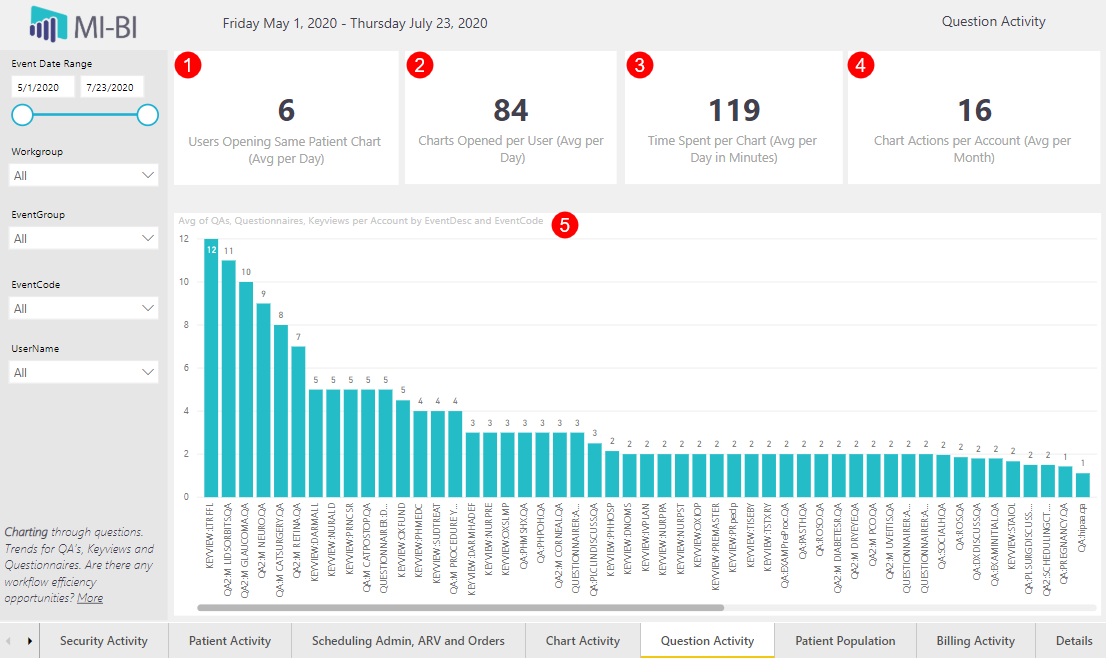Switch to the Security Activity tab
This screenshot has height=658, width=1106.
104,641
